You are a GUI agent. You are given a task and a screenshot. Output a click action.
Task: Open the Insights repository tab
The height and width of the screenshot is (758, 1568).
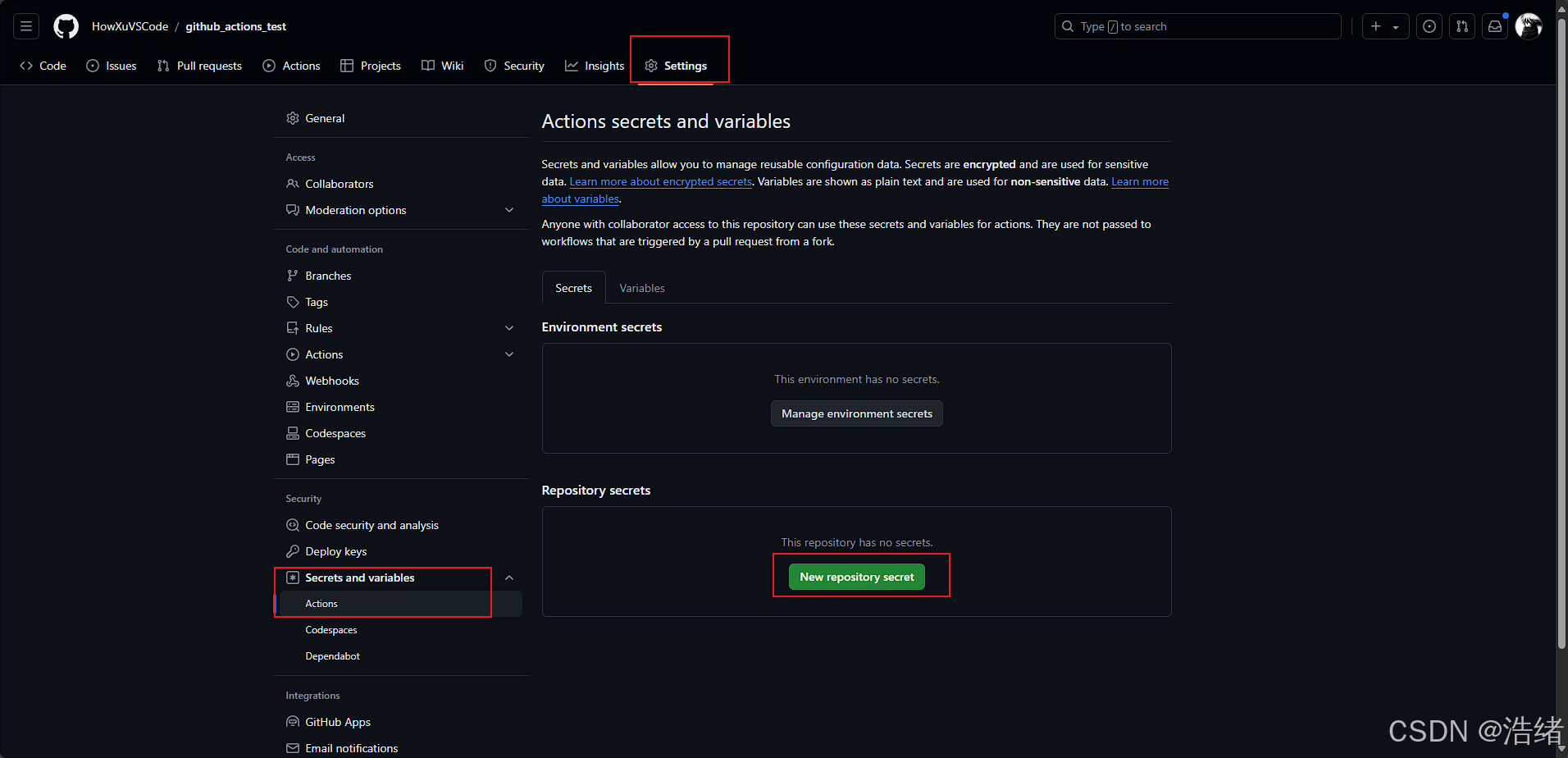[595, 66]
